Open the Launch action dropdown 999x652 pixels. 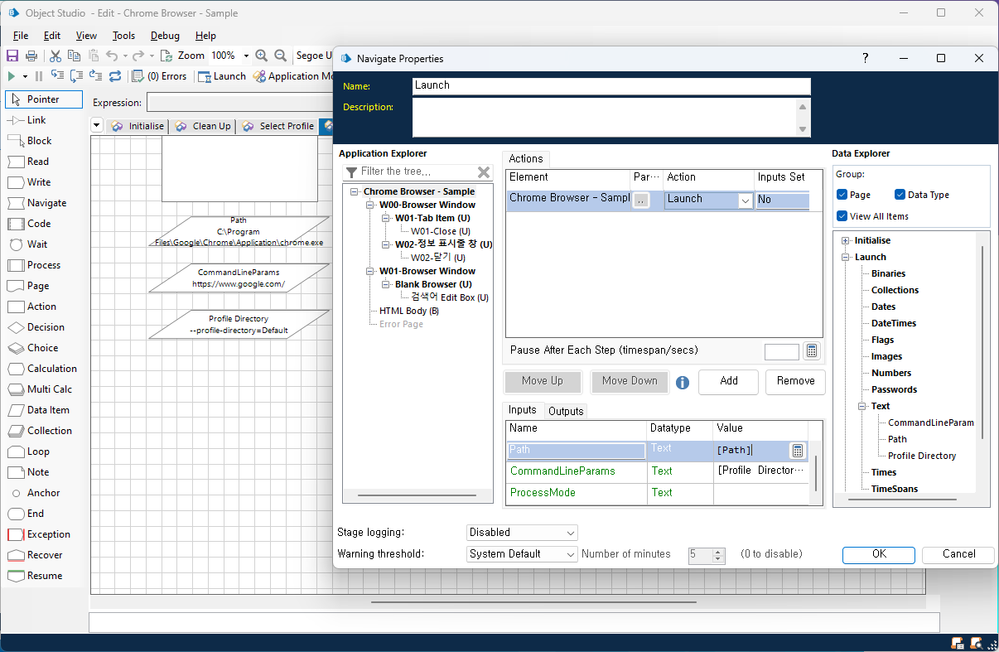tap(745, 200)
